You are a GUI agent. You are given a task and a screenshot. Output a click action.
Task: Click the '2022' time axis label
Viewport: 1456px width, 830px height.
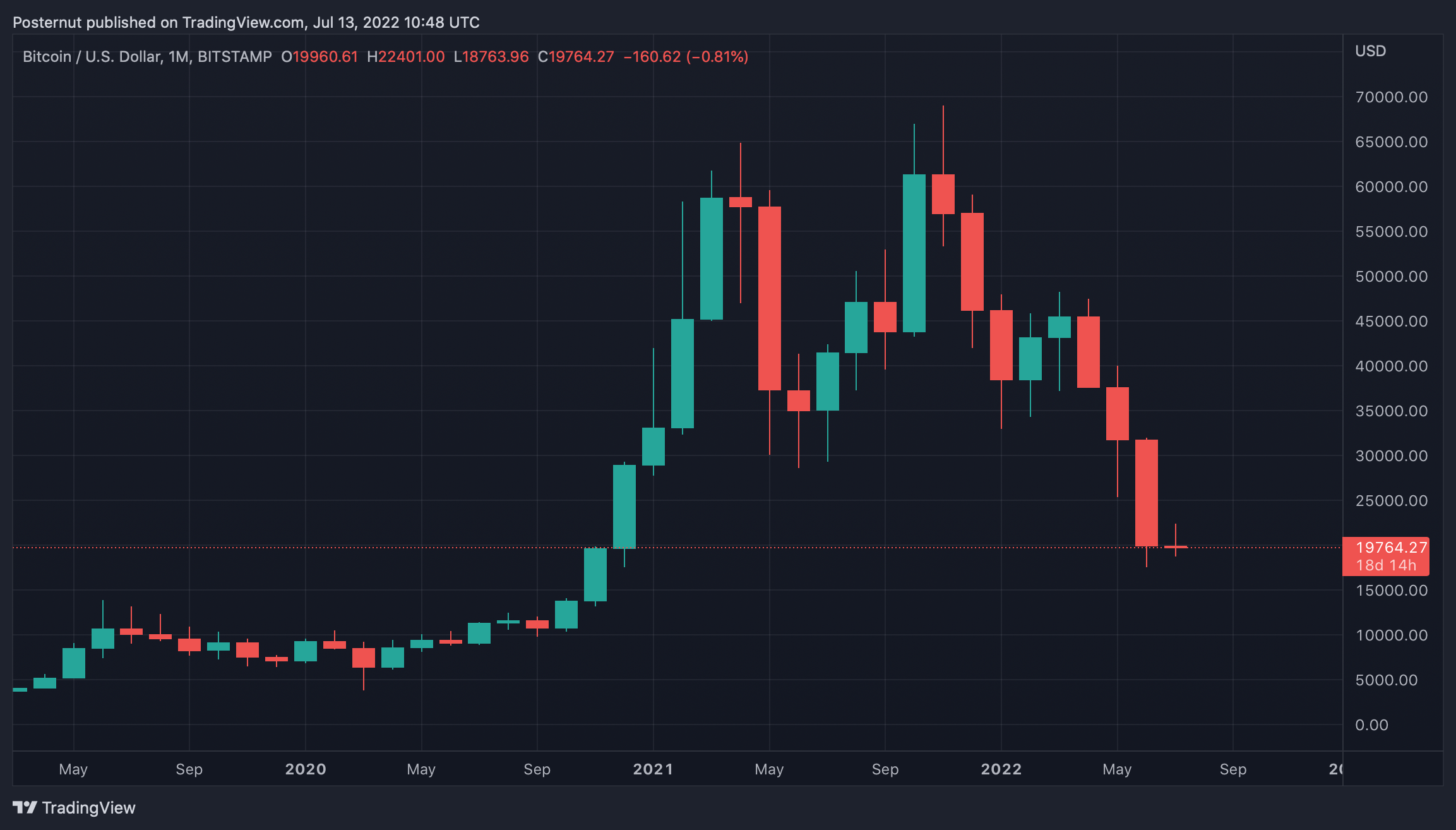pos(1001,769)
